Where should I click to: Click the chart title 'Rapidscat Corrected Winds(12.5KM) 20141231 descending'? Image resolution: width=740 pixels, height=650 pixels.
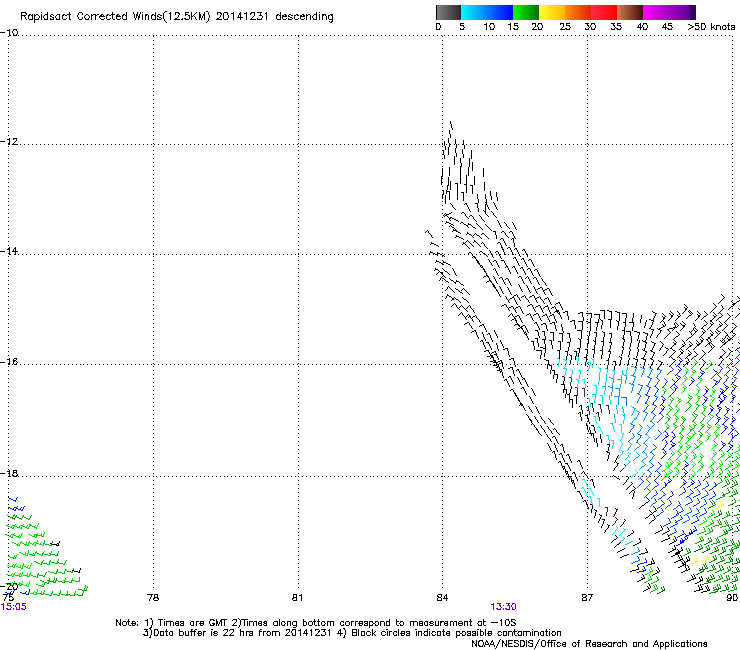(x=177, y=17)
